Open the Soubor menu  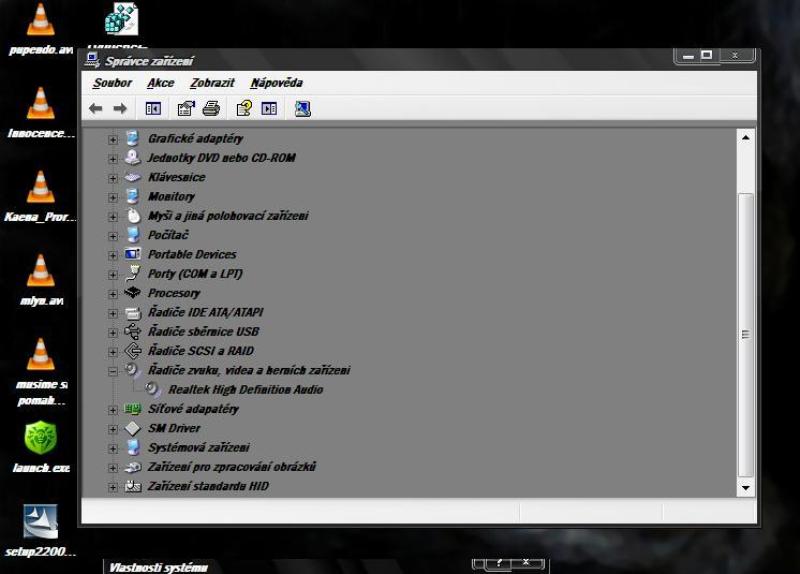113,83
